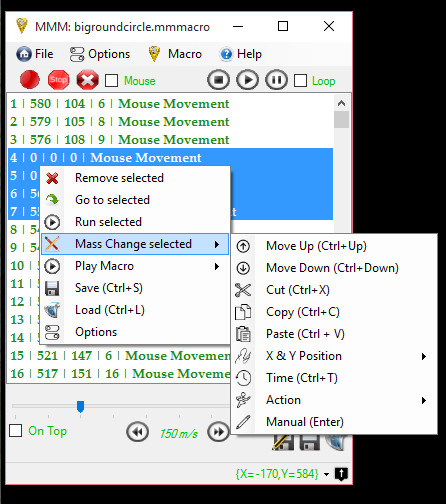Select Manual (Enter)
The height and width of the screenshot is (504, 446).
[334, 422]
